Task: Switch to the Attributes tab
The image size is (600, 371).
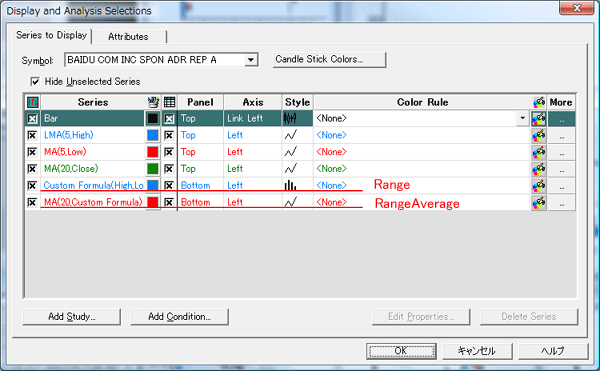Action: (129, 37)
